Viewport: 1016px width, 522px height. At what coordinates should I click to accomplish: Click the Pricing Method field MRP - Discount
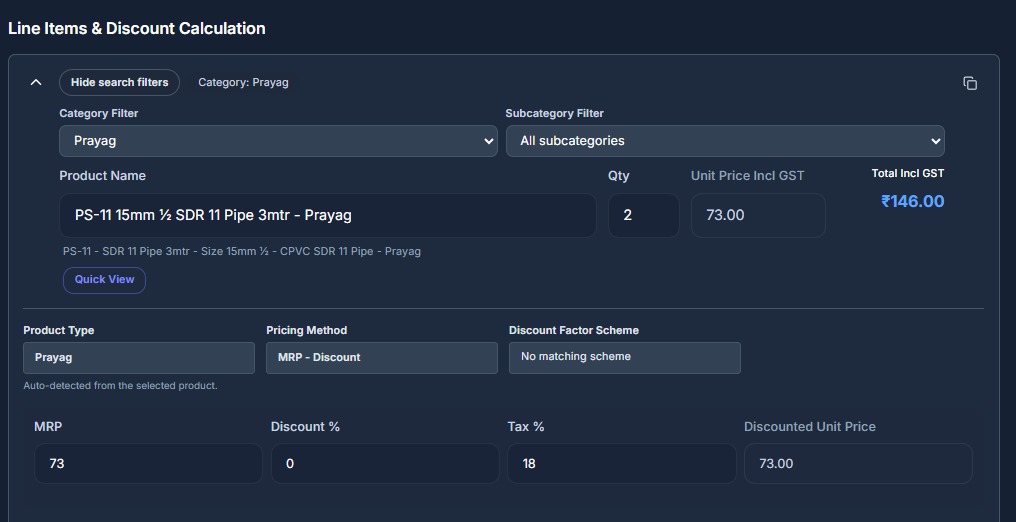click(382, 357)
